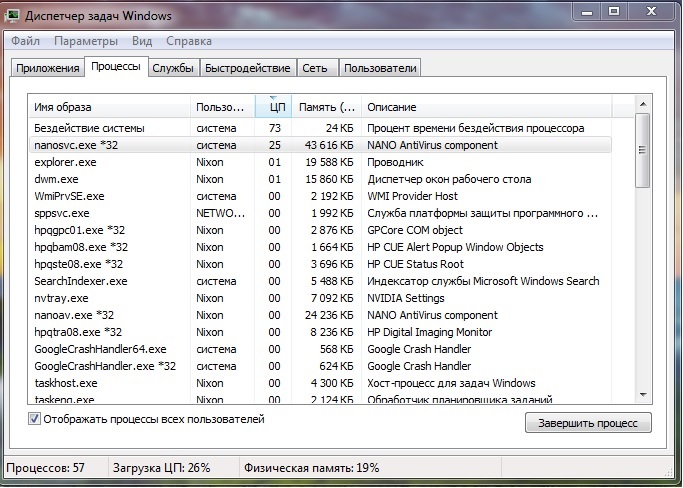The image size is (683, 488).
Task: Select the SearchIndexer.exe process row
Action: (x=80, y=281)
